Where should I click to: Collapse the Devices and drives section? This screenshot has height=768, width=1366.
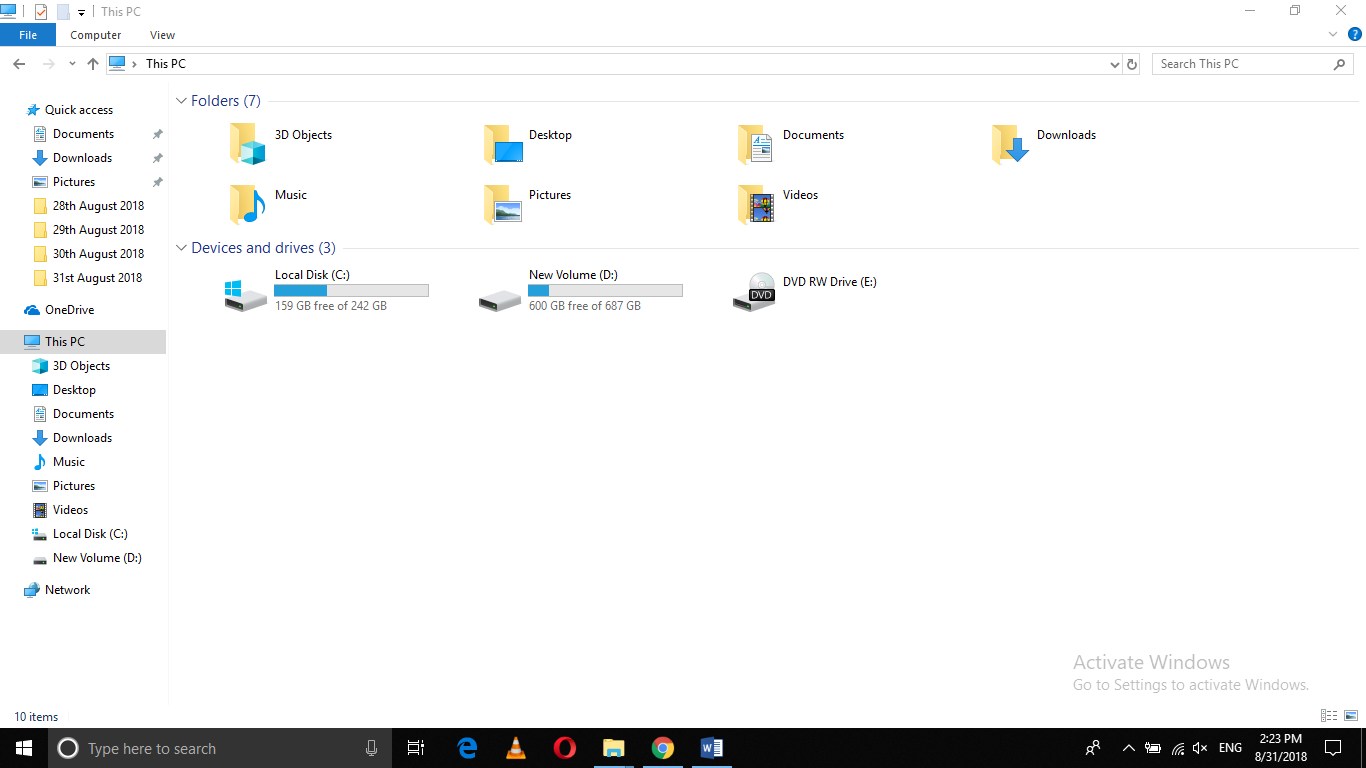[x=181, y=247]
